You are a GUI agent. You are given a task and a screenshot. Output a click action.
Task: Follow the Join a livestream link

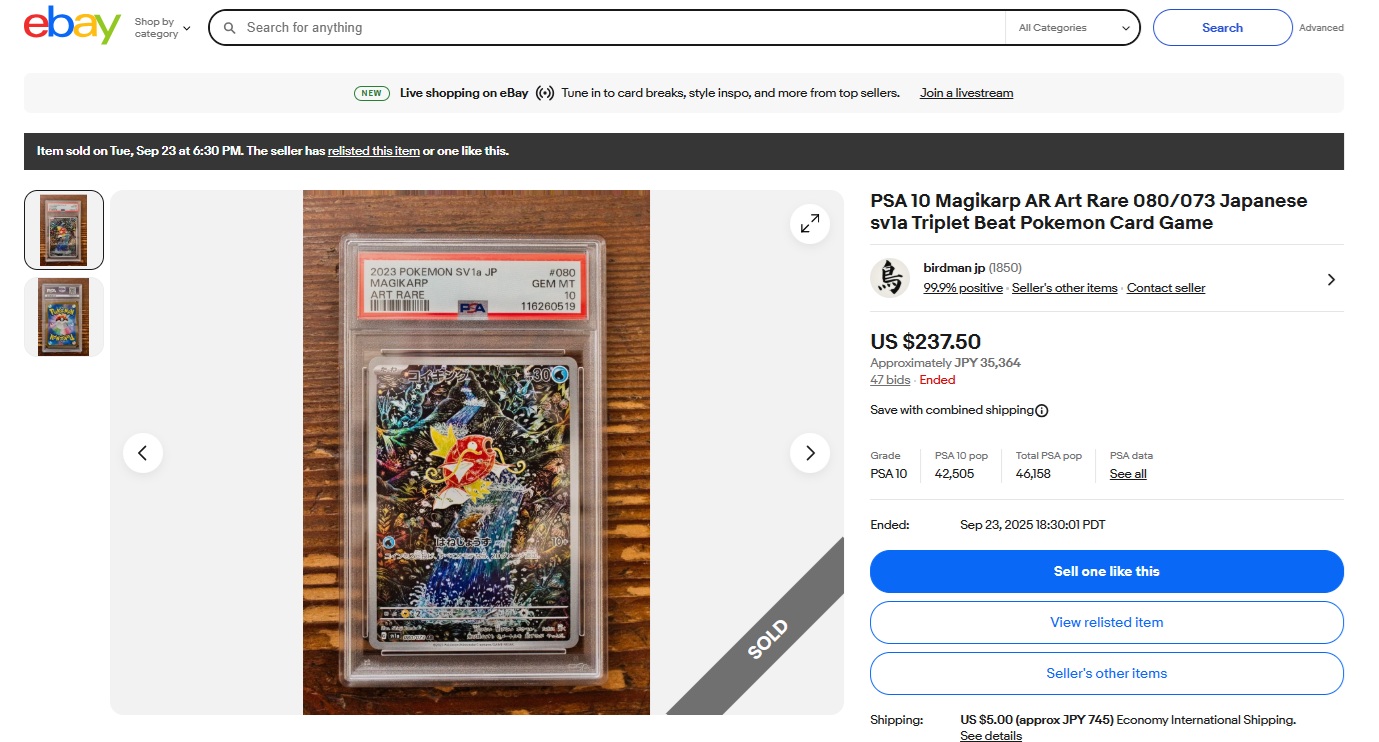tap(966, 93)
